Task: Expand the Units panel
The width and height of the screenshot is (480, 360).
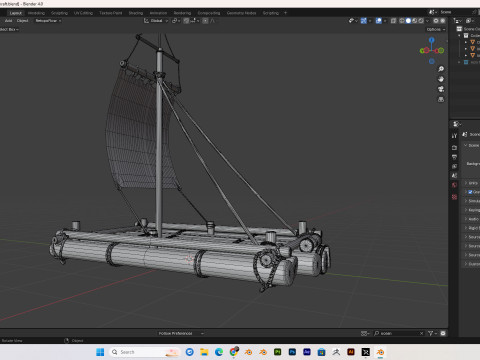Action: click(472, 183)
